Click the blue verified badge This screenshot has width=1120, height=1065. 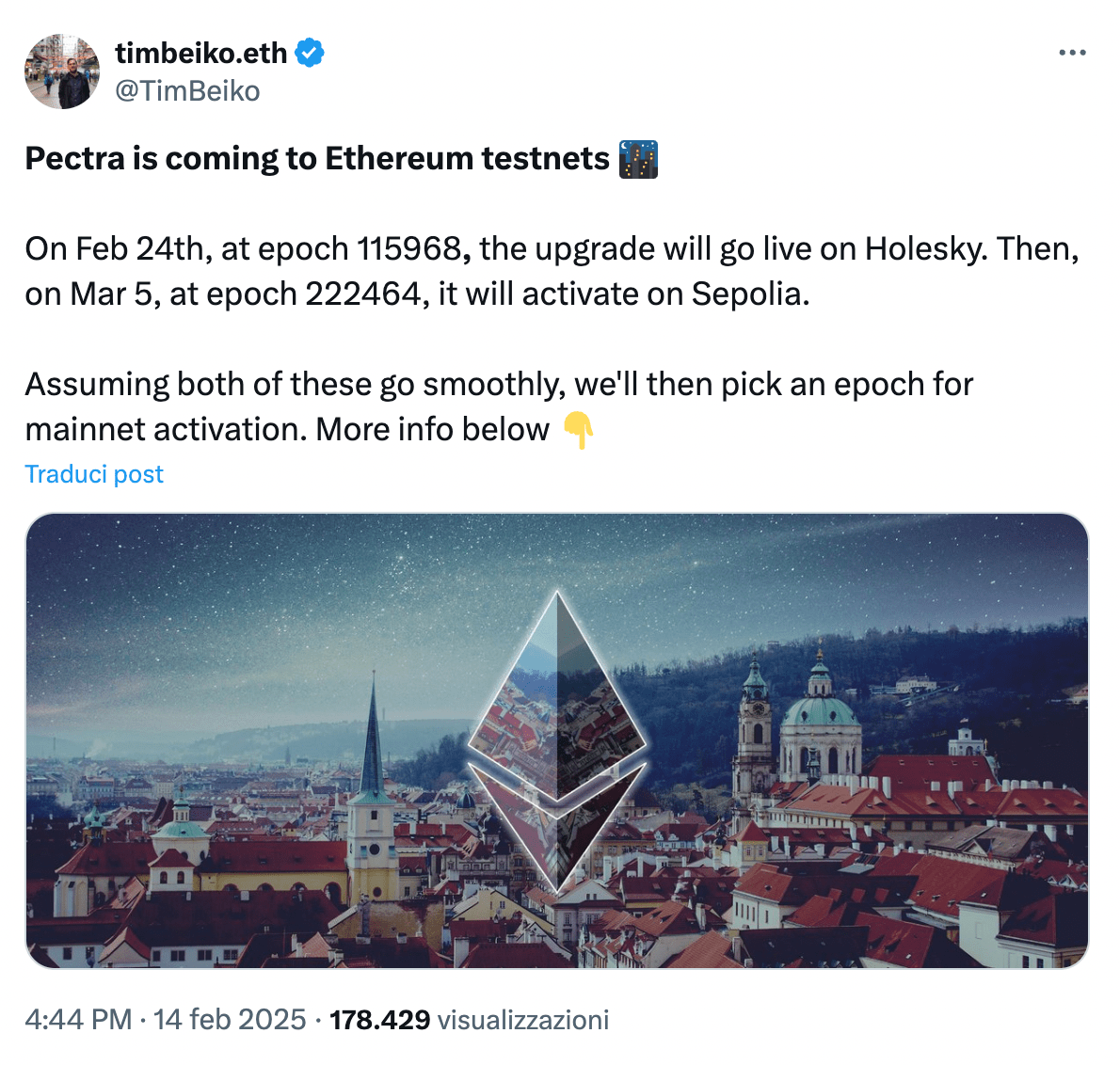pos(310,53)
